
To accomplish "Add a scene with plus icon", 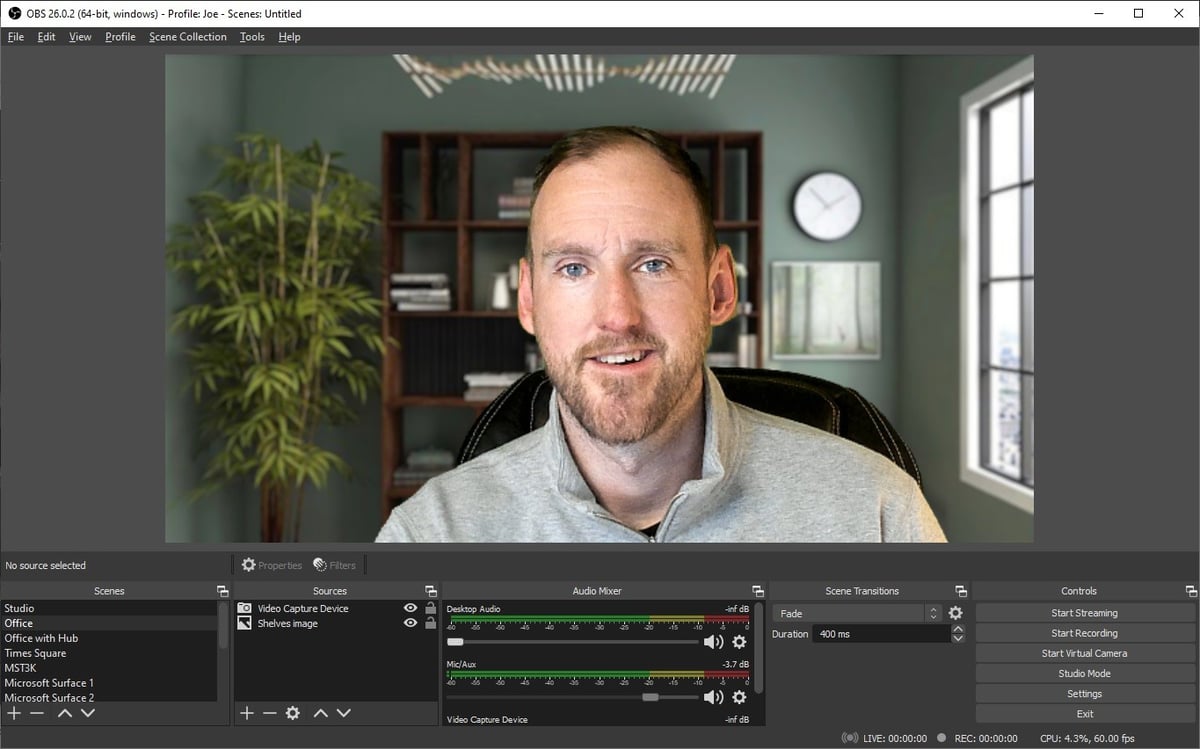I will pyautogui.click(x=14, y=713).
